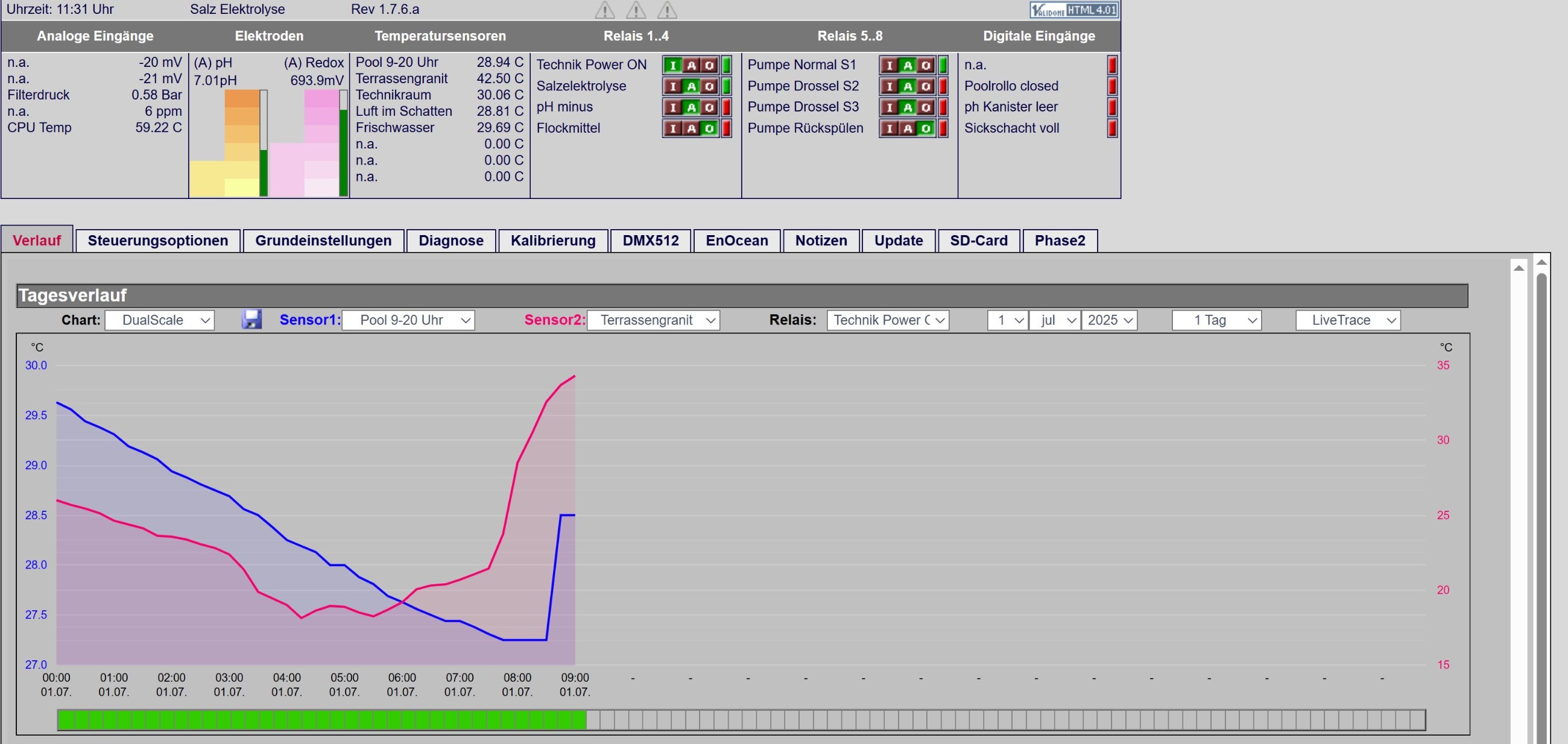Set Flockmittel relay to A (auto)

691,128
